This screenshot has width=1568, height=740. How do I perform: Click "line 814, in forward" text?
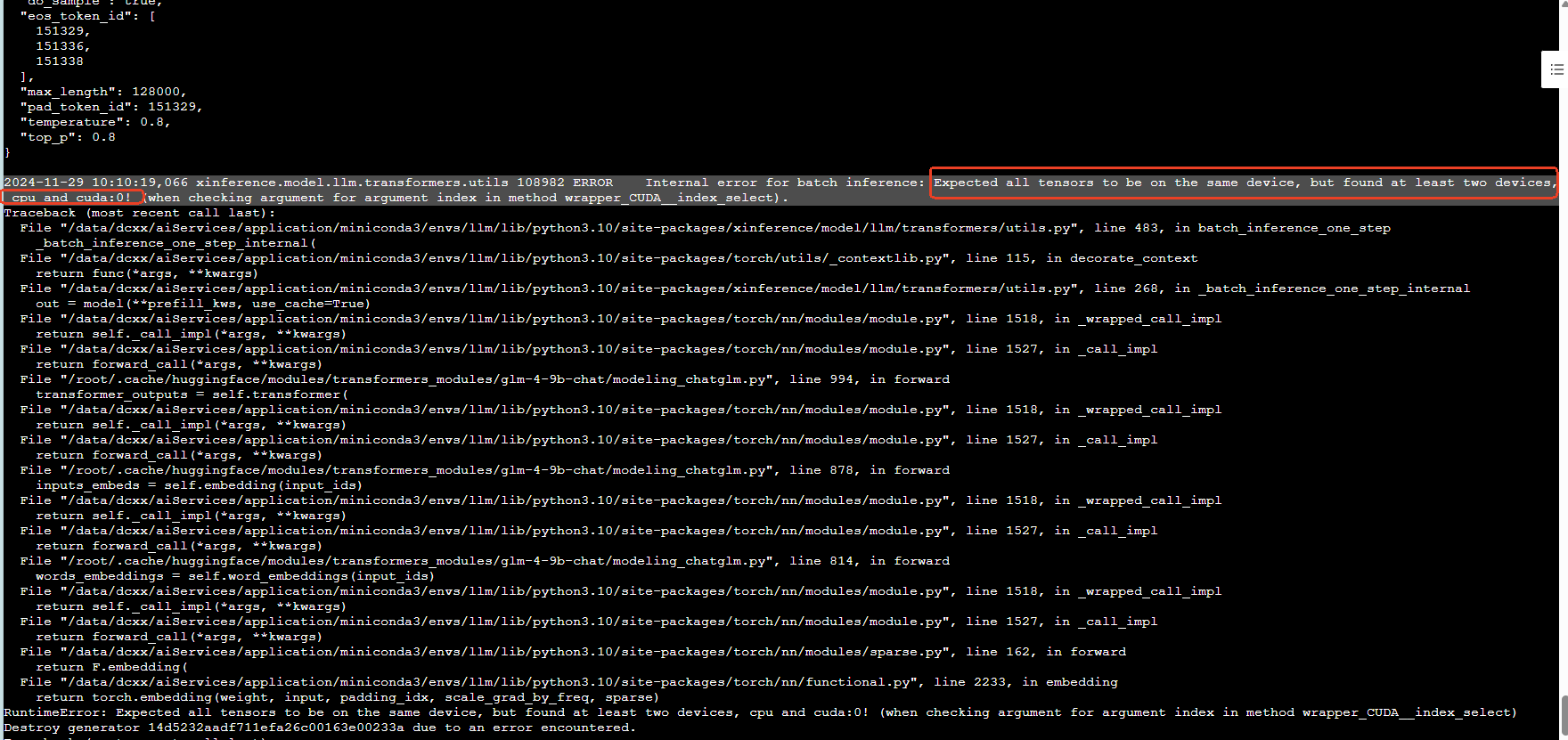[870, 561]
